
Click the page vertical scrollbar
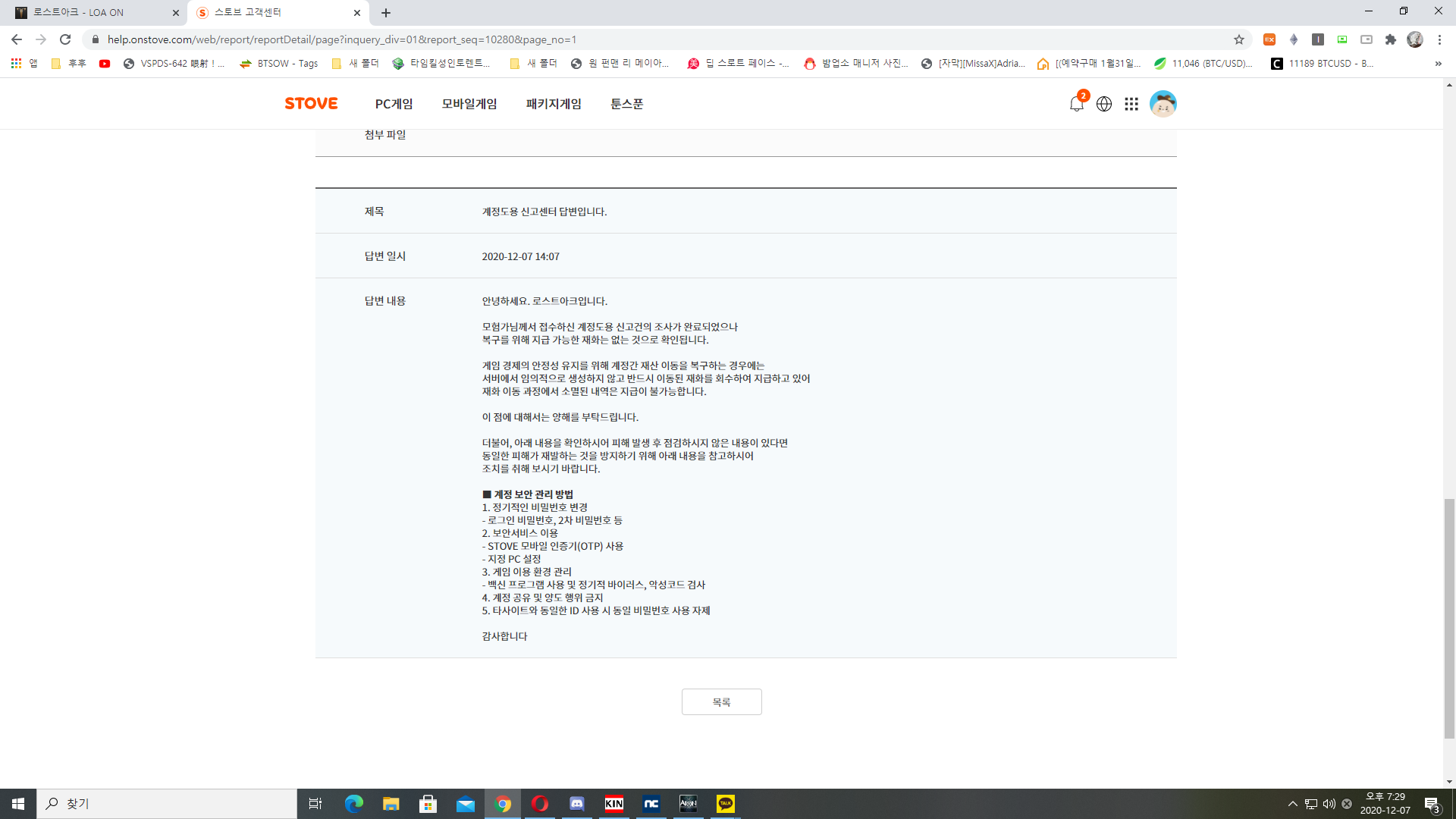coord(1449,618)
